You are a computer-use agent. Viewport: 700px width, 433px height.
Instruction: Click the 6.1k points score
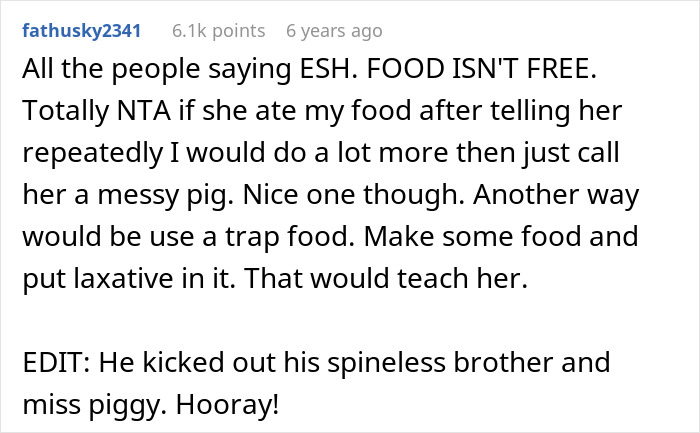[216, 30]
